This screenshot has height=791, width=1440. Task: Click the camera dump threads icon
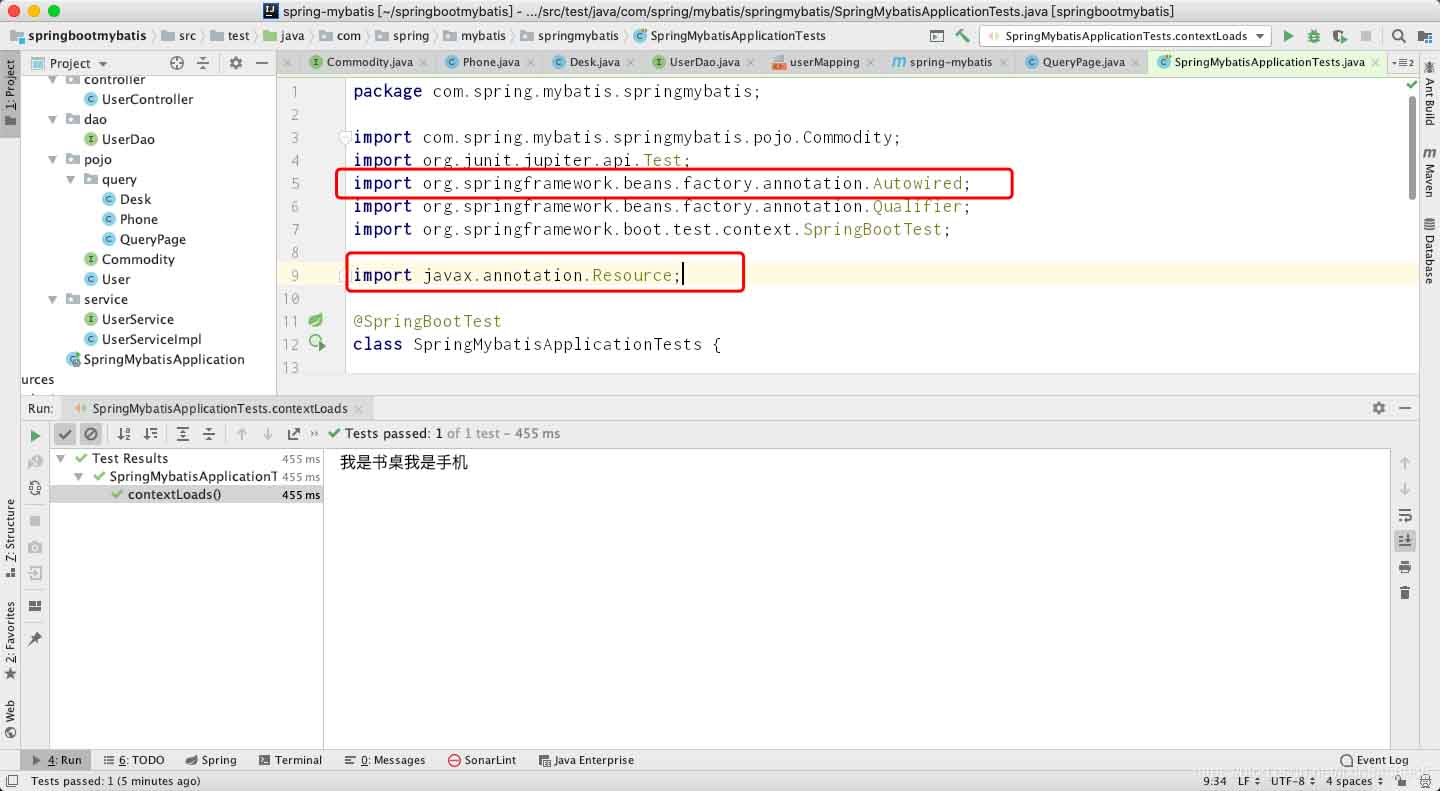point(35,547)
